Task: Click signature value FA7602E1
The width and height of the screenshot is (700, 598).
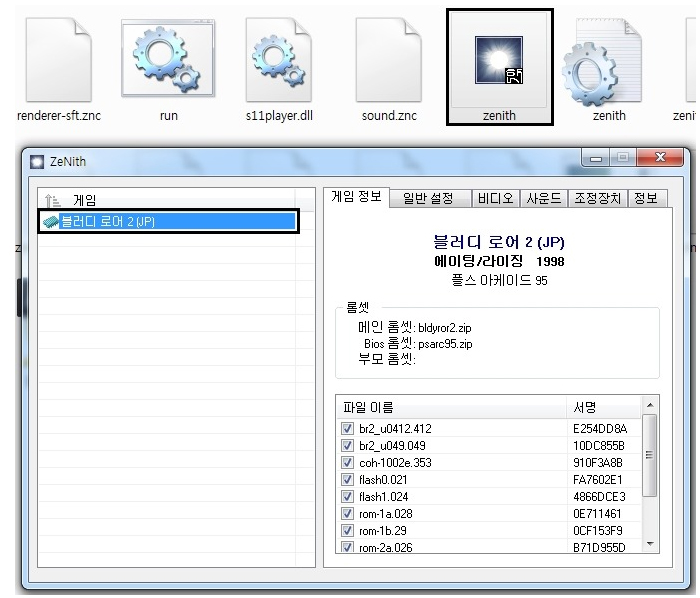Action: [597, 480]
